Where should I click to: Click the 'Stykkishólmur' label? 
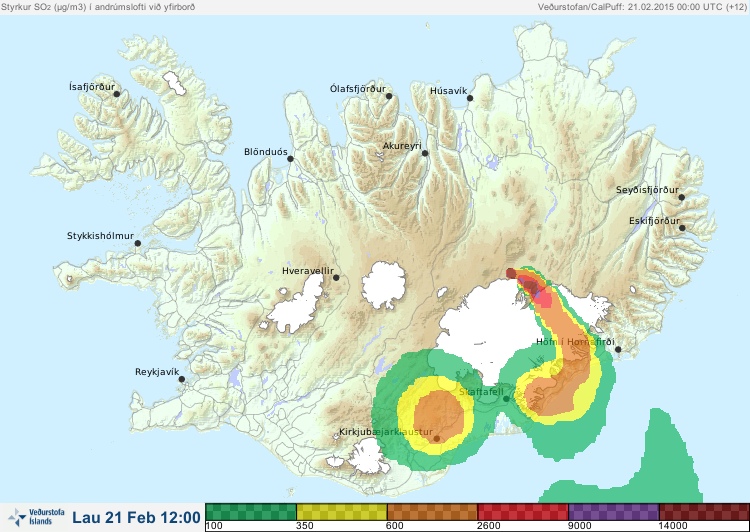(x=100, y=236)
